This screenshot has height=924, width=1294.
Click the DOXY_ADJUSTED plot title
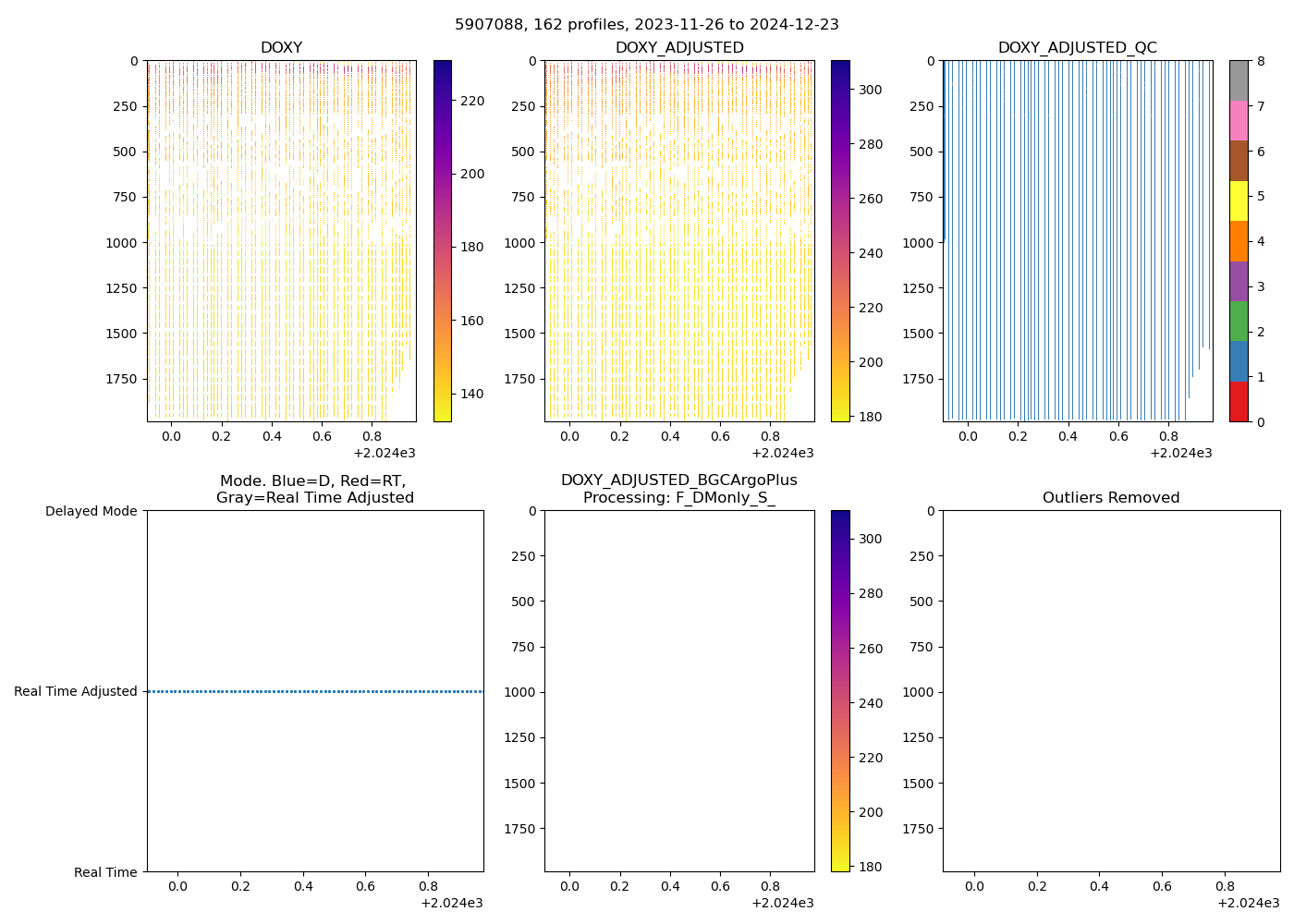coord(679,48)
